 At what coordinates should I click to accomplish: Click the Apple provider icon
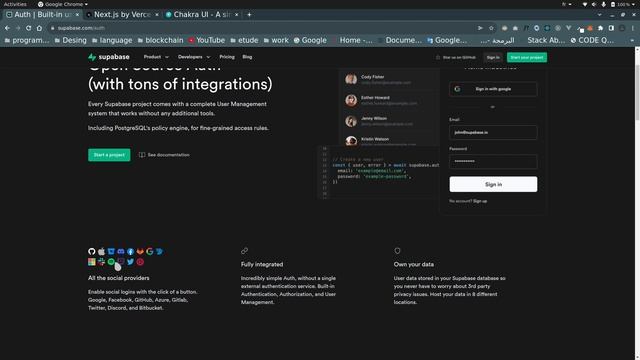pyautogui.click(x=101, y=251)
